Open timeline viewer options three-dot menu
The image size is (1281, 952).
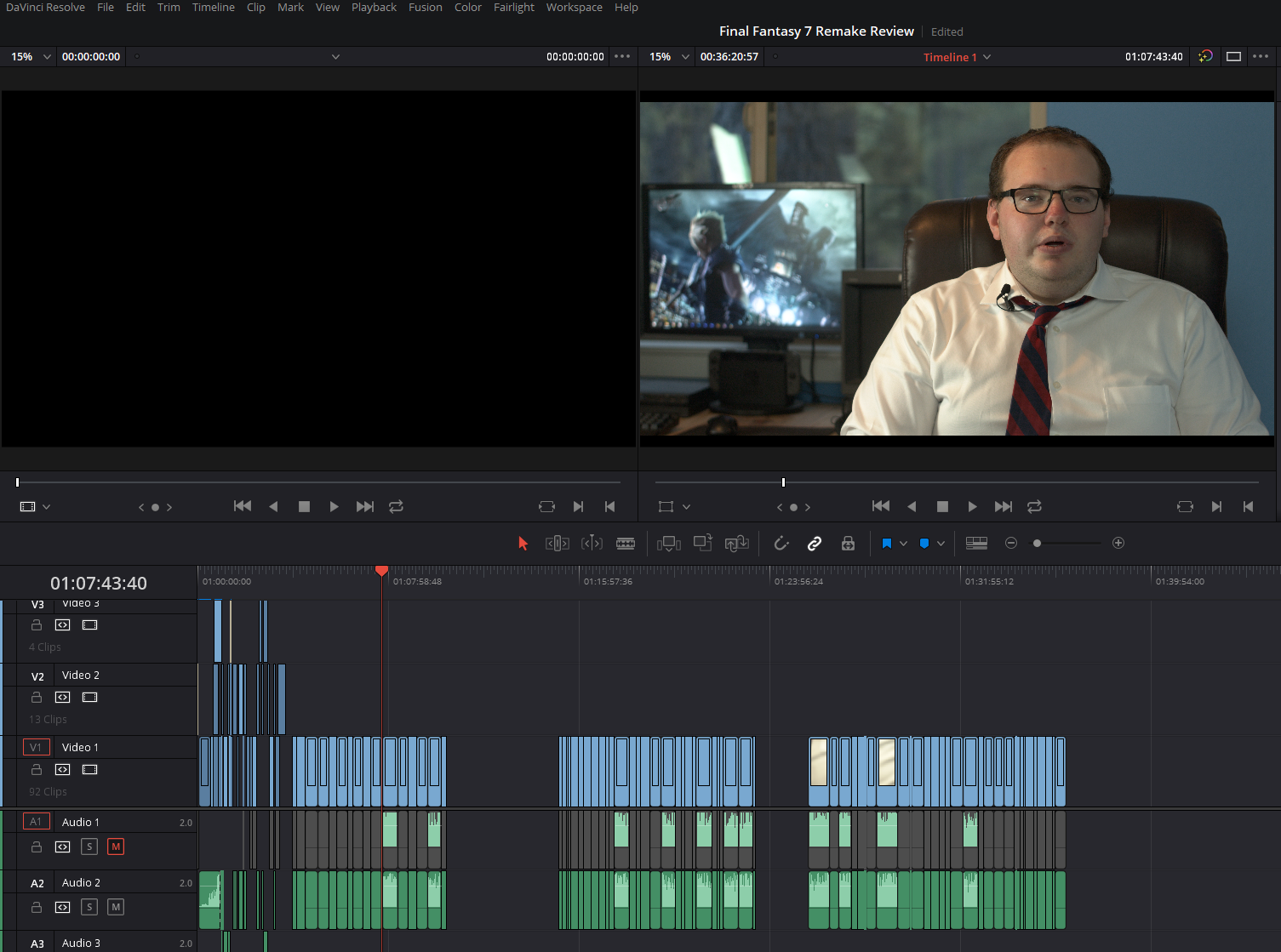[1261, 57]
